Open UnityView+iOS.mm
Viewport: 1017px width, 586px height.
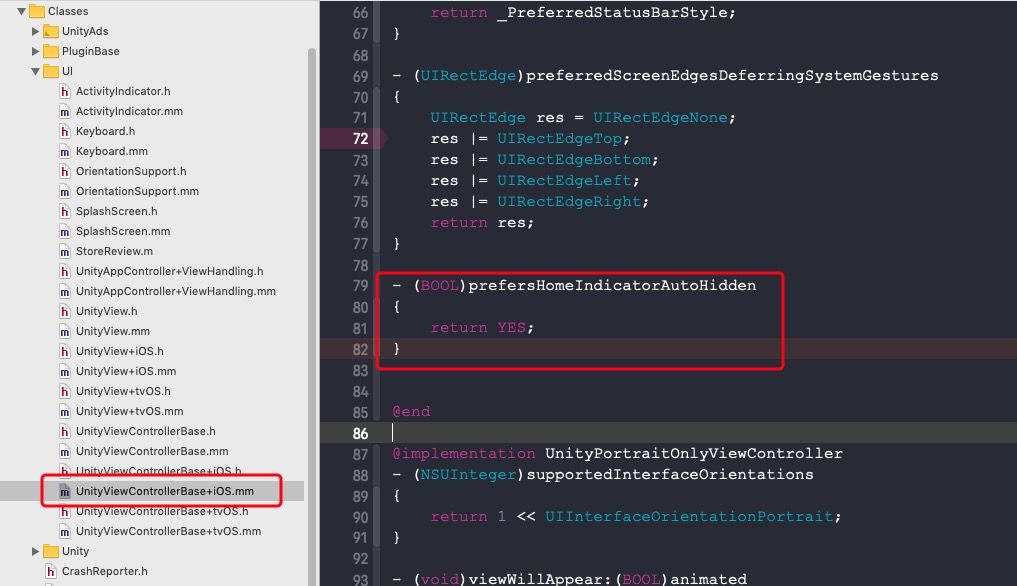pyautogui.click(x=126, y=371)
